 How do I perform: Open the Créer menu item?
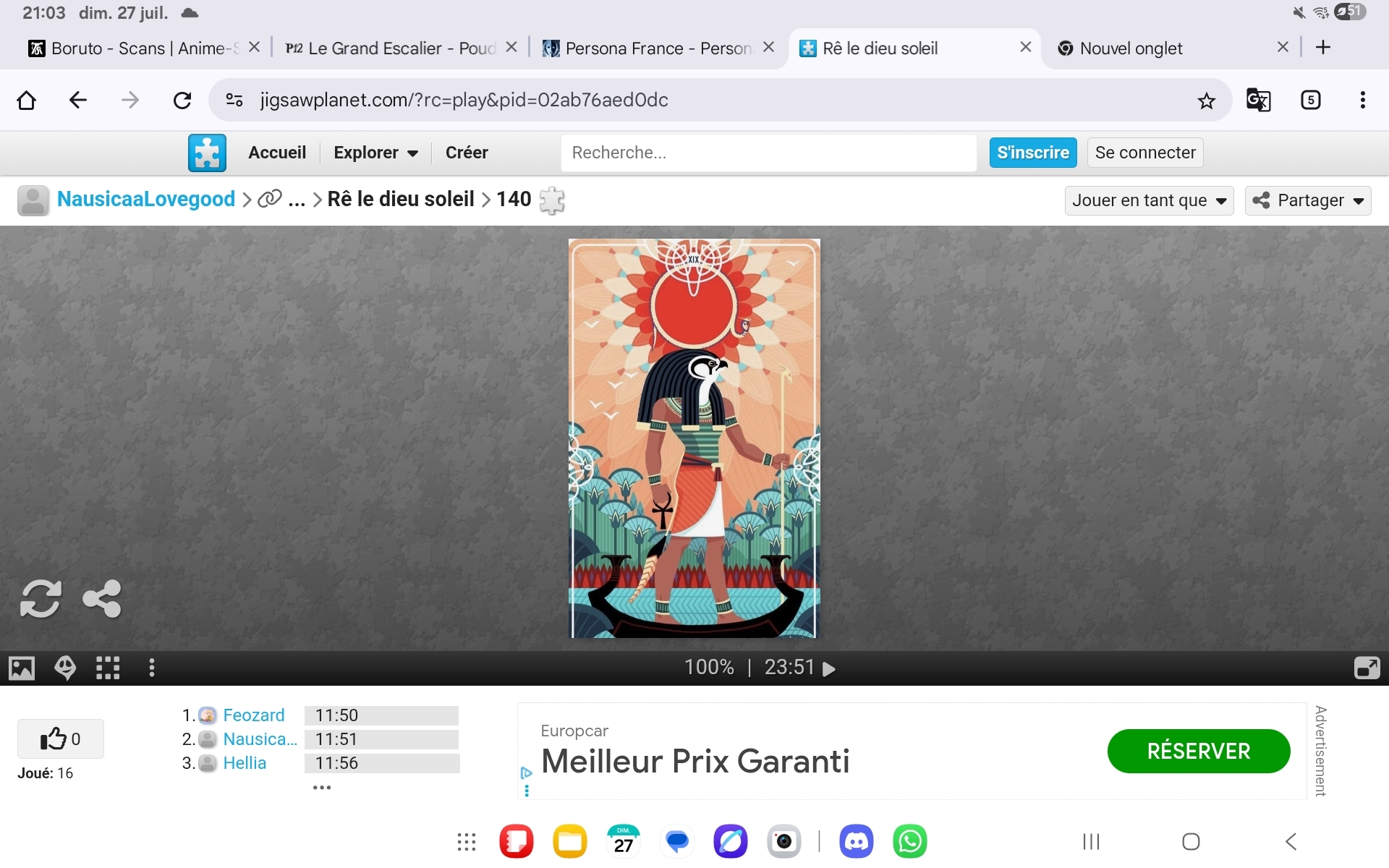[x=467, y=153]
